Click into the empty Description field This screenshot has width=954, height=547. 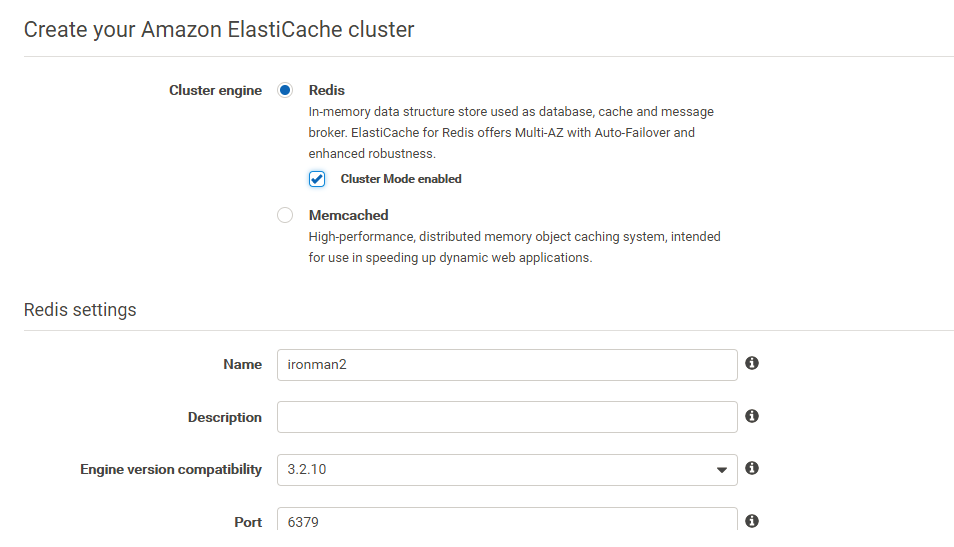[506, 417]
